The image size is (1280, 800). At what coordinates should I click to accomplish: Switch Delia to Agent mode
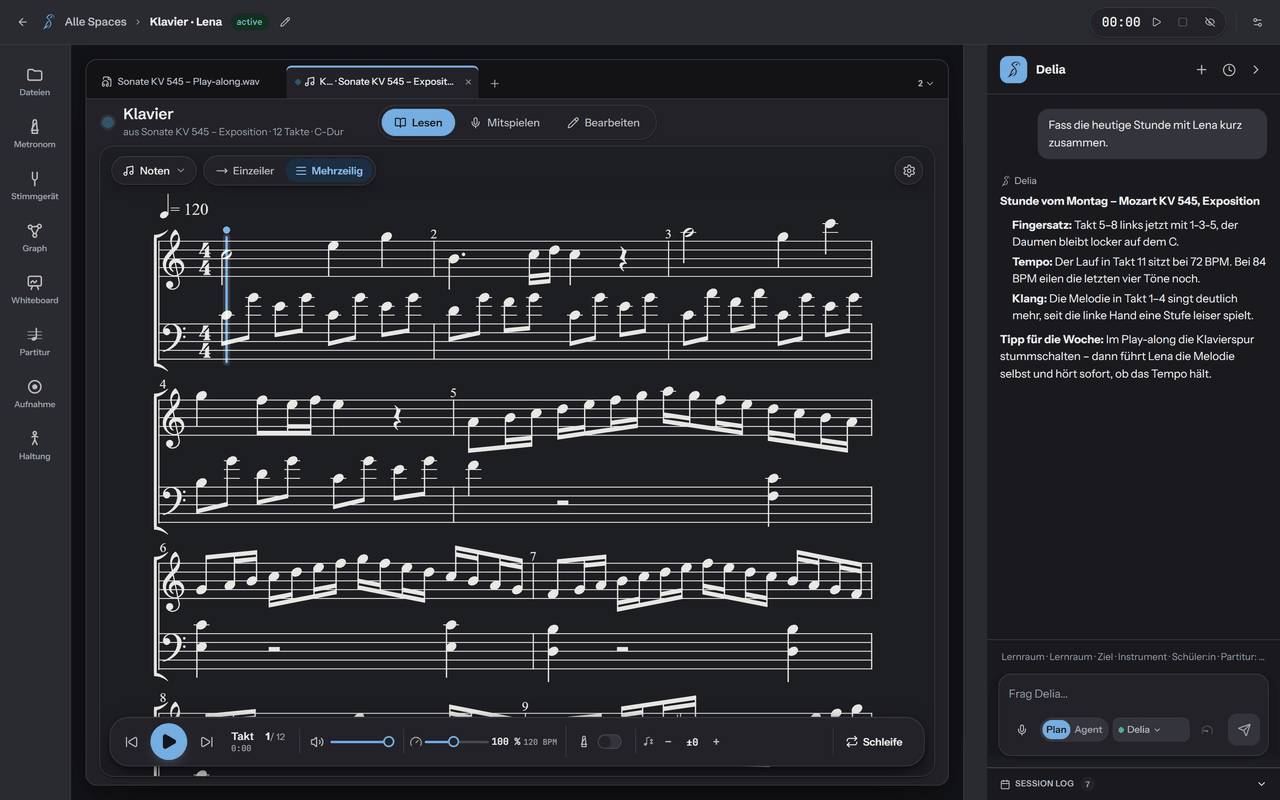[x=1088, y=730]
